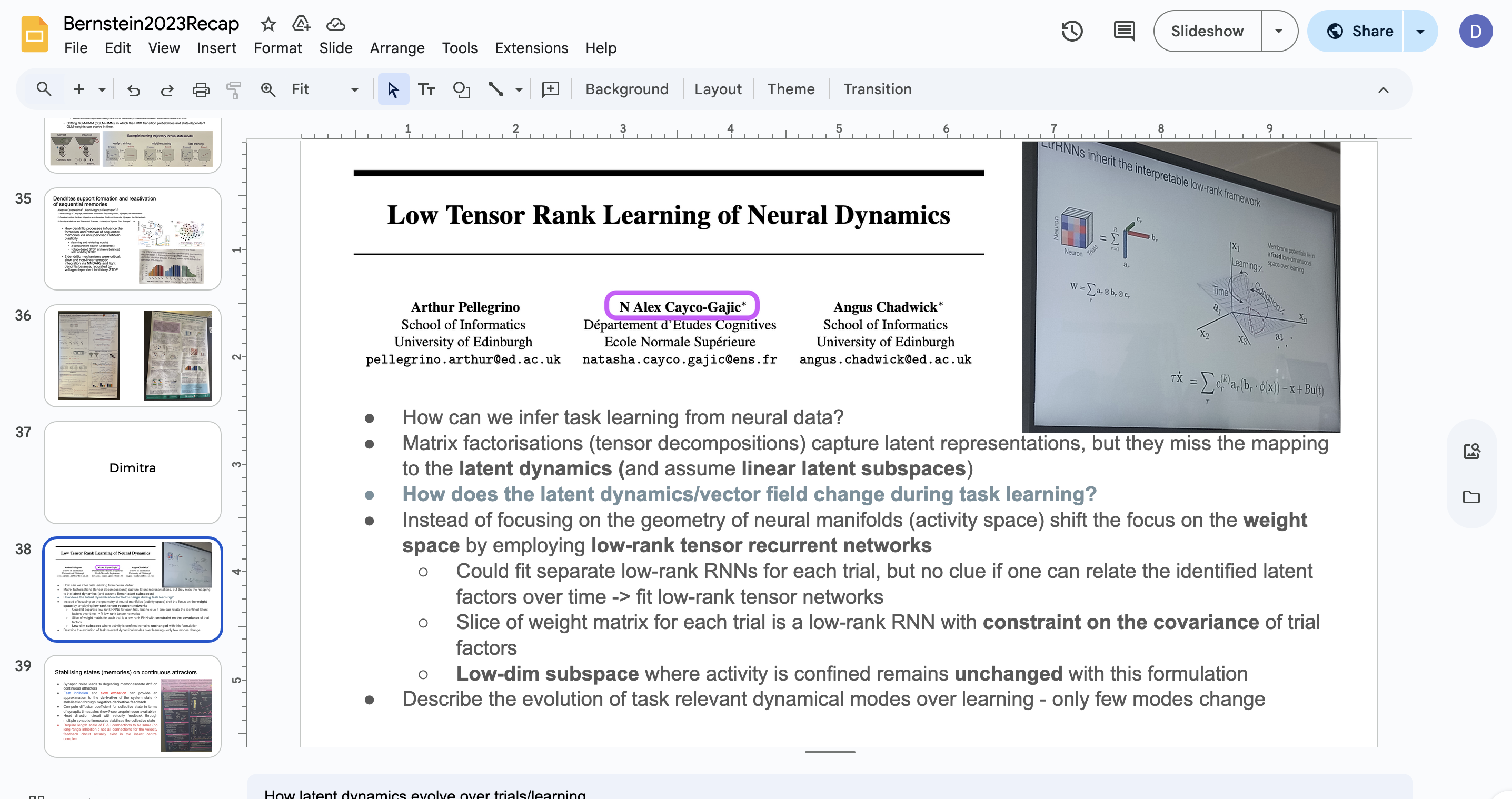Image resolution: width=1512 pixels, height=799 pixels.
Task: Expand the Fit zoom dropdown
Action: (354, 90)
